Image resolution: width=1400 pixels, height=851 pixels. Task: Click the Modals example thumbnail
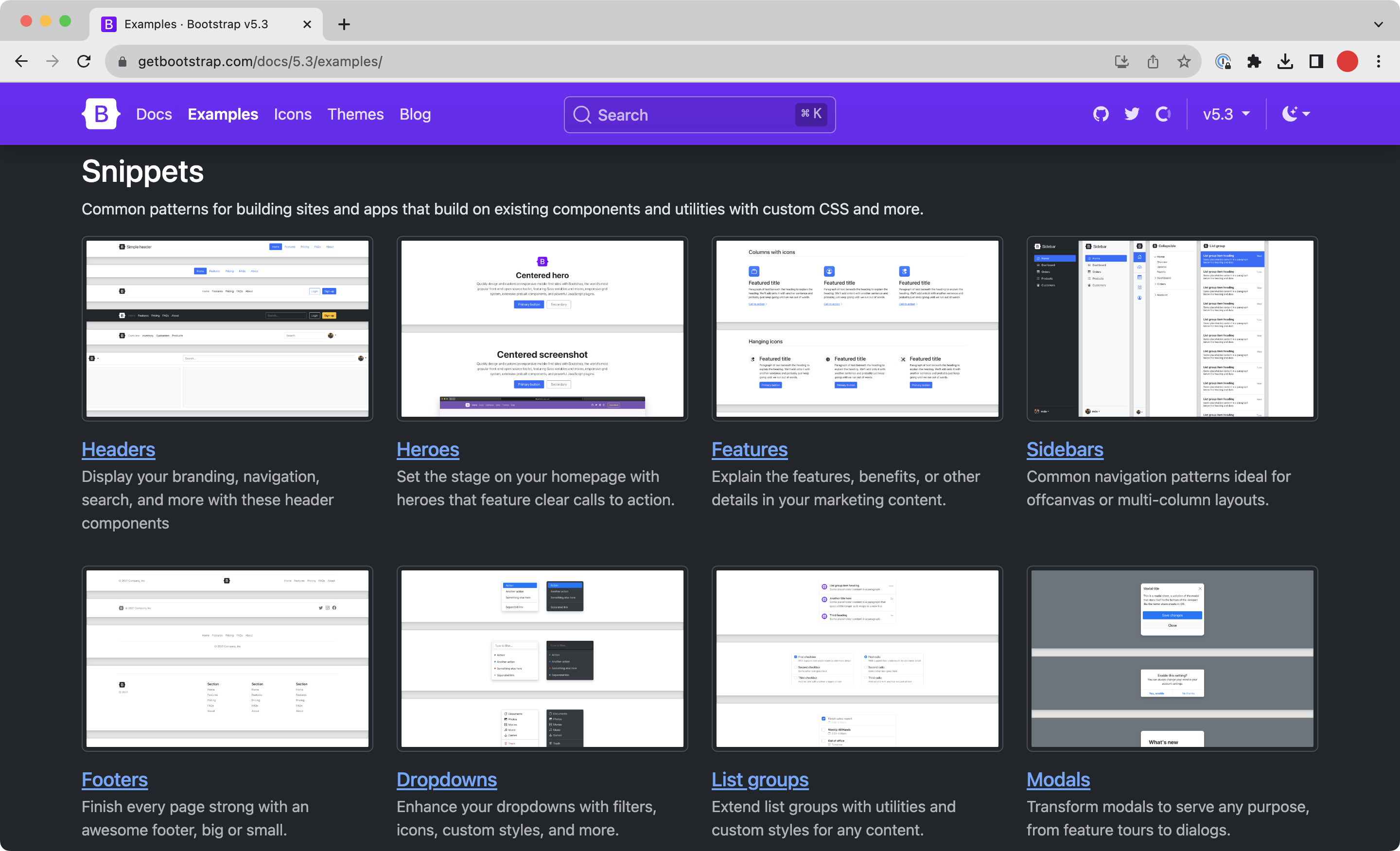tap(1172, 658)
